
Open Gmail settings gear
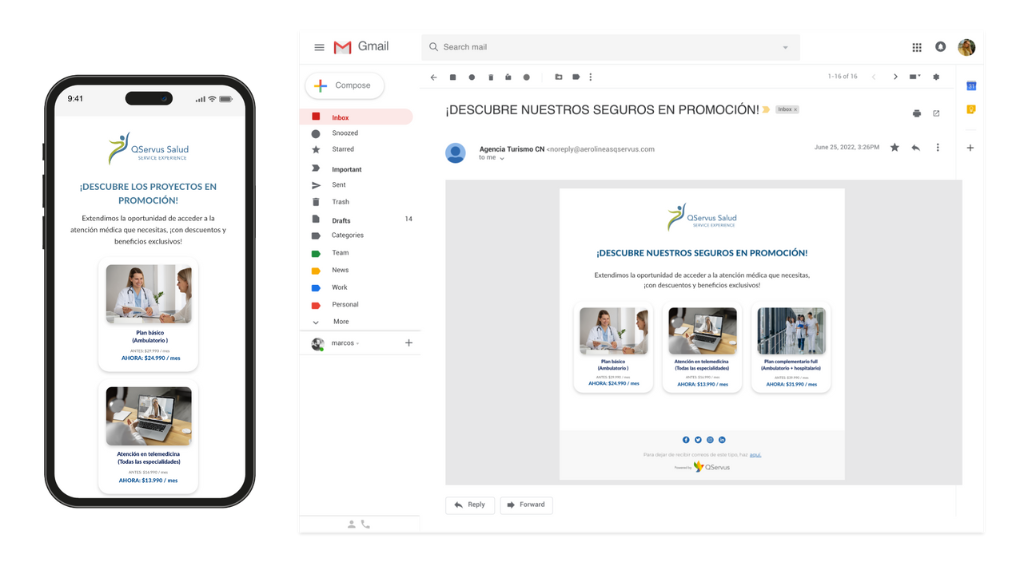pos(936,77)
